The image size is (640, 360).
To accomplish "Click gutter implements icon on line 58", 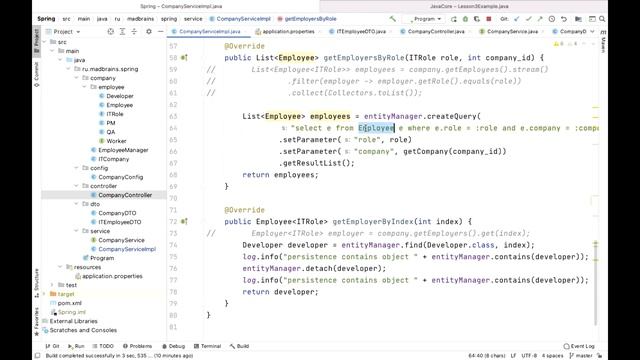I will [x=184, y=58].
